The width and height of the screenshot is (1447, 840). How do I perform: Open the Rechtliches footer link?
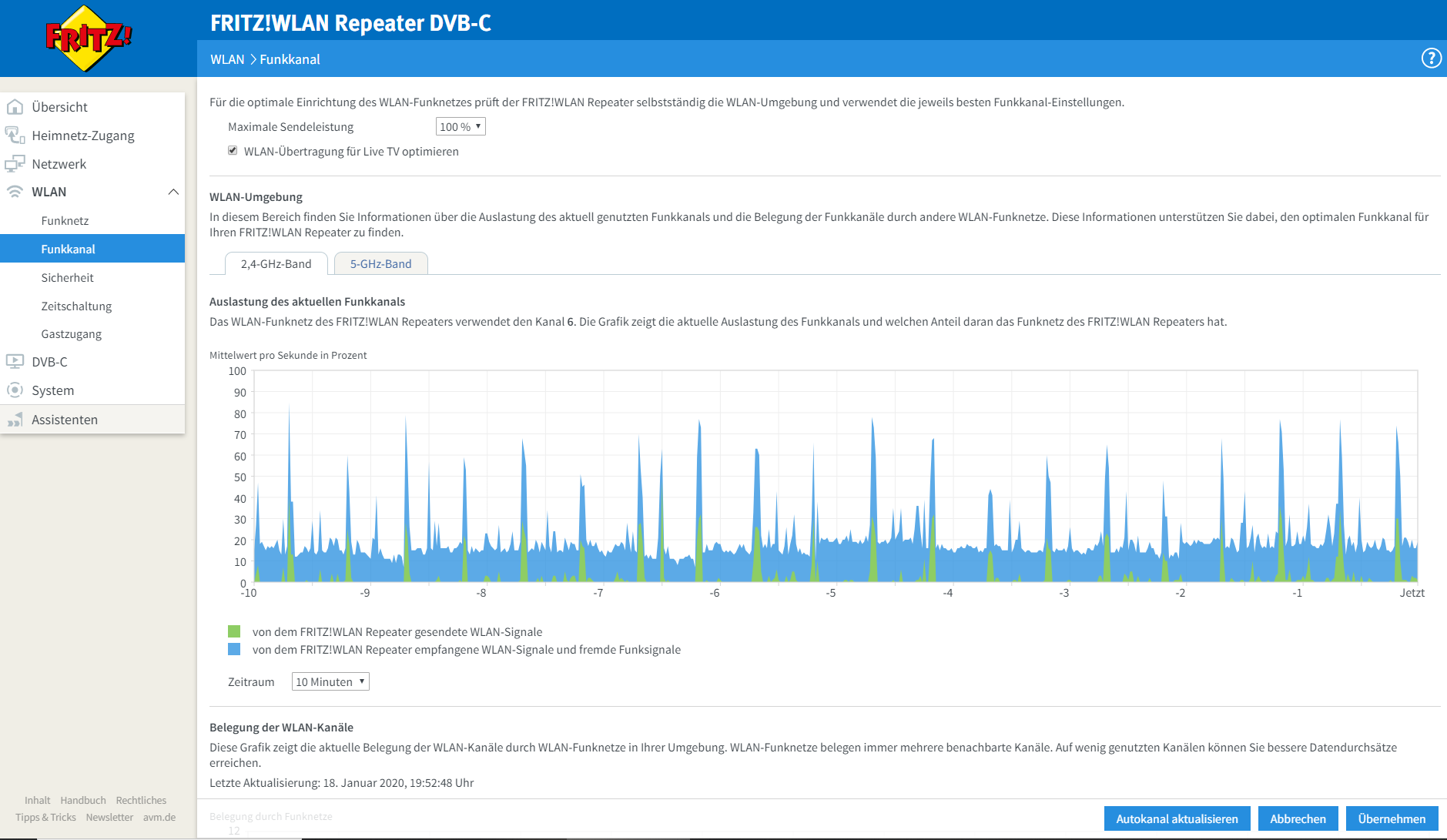pyautogui.click(x=141, y=800)
